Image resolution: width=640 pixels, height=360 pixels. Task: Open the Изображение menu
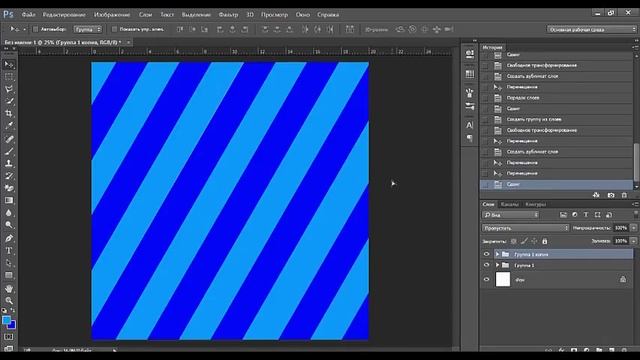(x=112, y=15)
